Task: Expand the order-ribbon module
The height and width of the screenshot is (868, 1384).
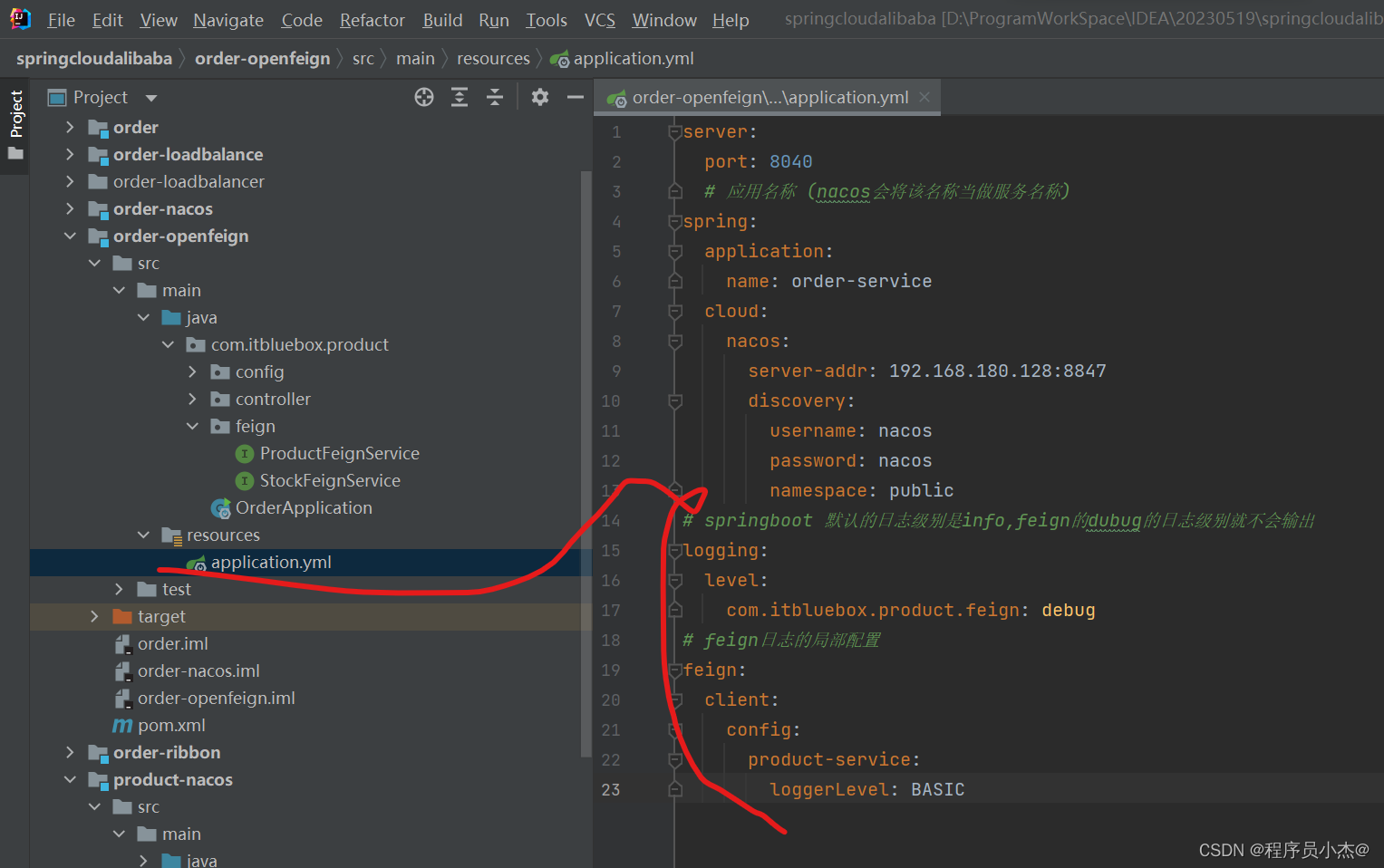Action: [70, 752]
